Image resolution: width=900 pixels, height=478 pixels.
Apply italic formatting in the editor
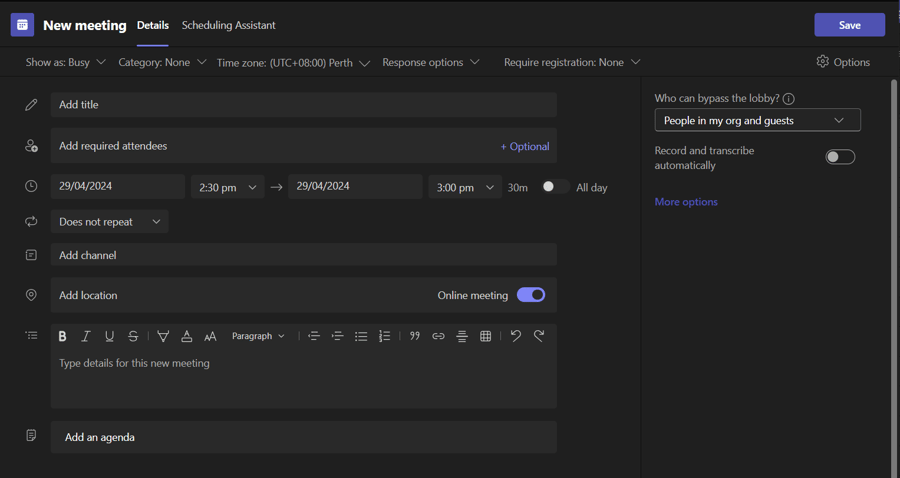[86, 336]
